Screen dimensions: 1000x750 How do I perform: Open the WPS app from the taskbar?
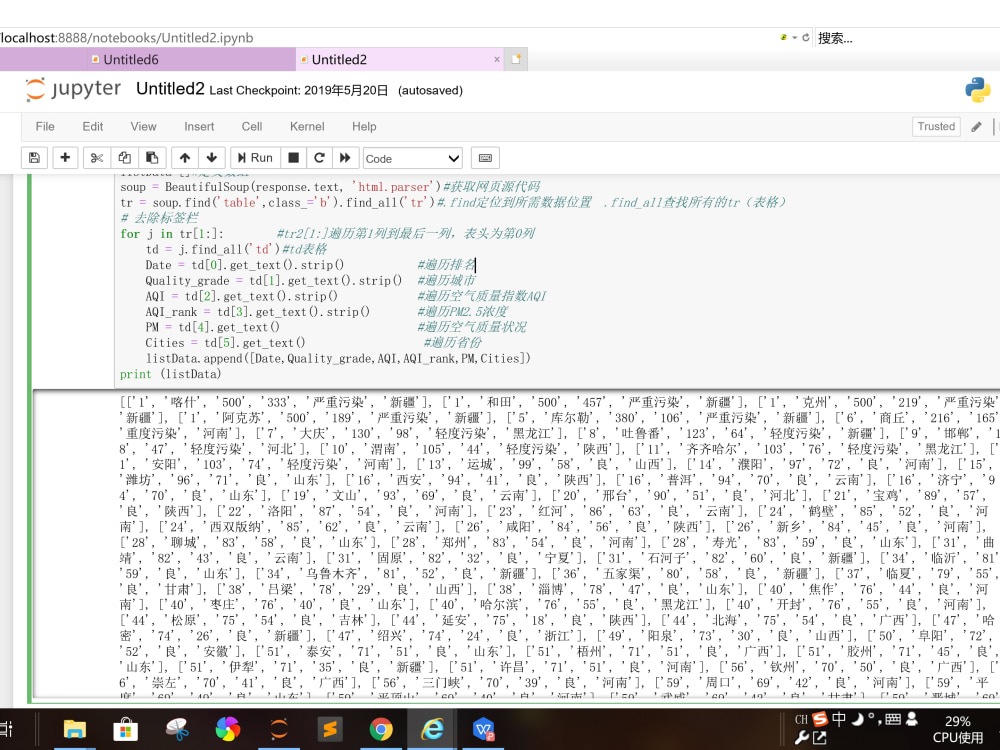483,729
